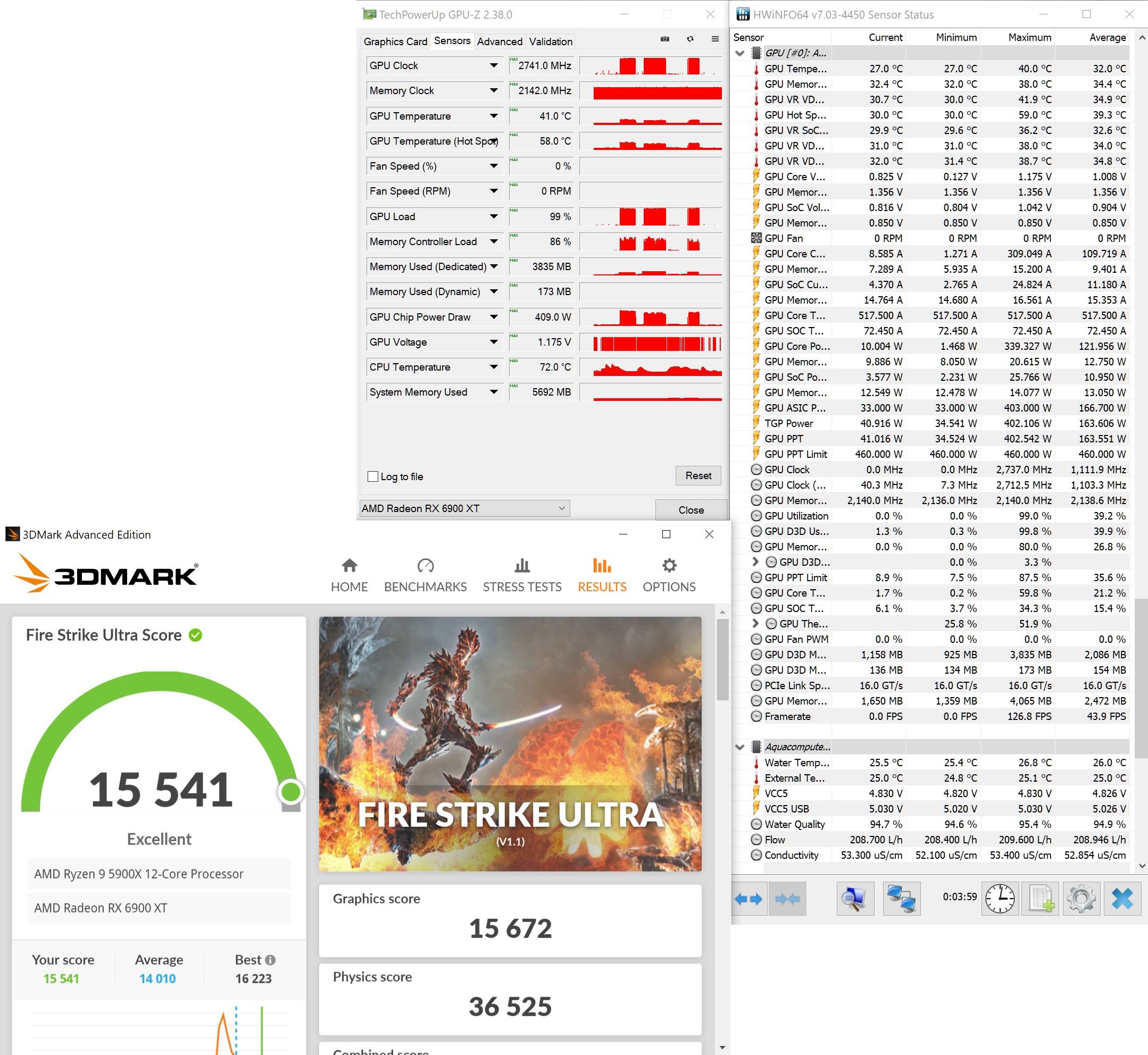Toggle Log to file checkbox

pyautogui.click(x=373, y=476)
